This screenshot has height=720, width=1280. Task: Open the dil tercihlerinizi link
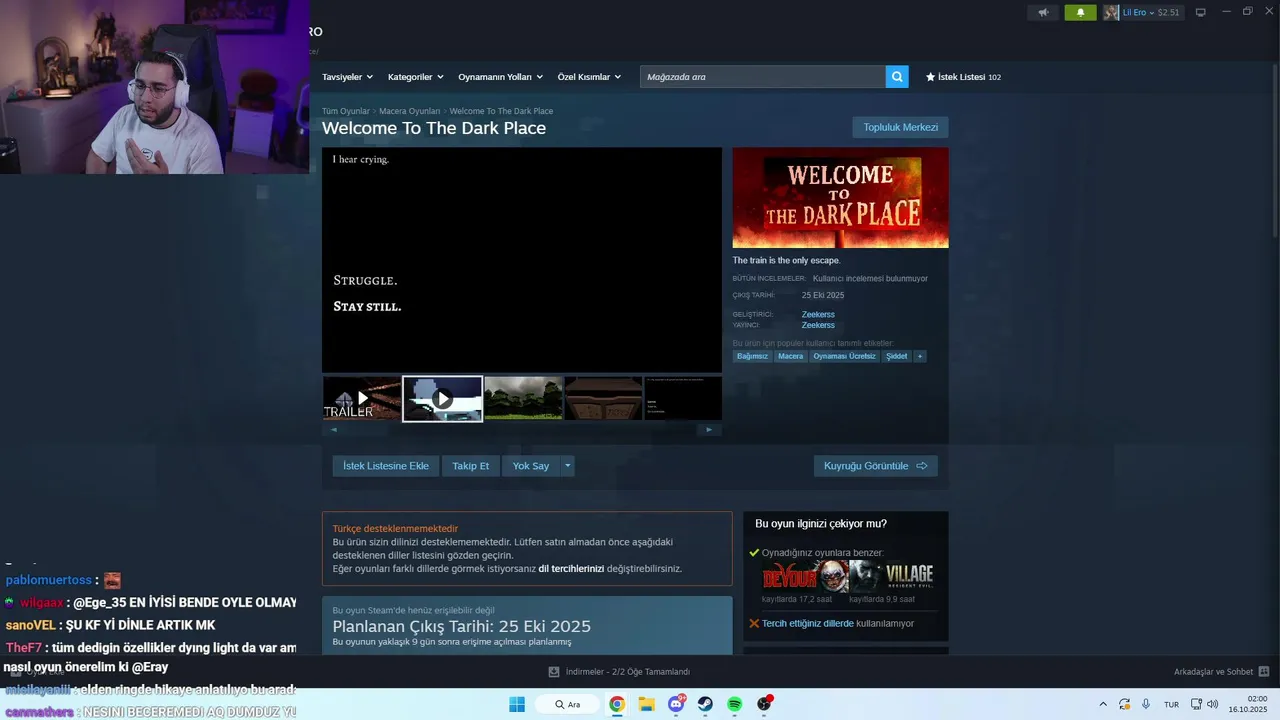(x=571, y=568)
